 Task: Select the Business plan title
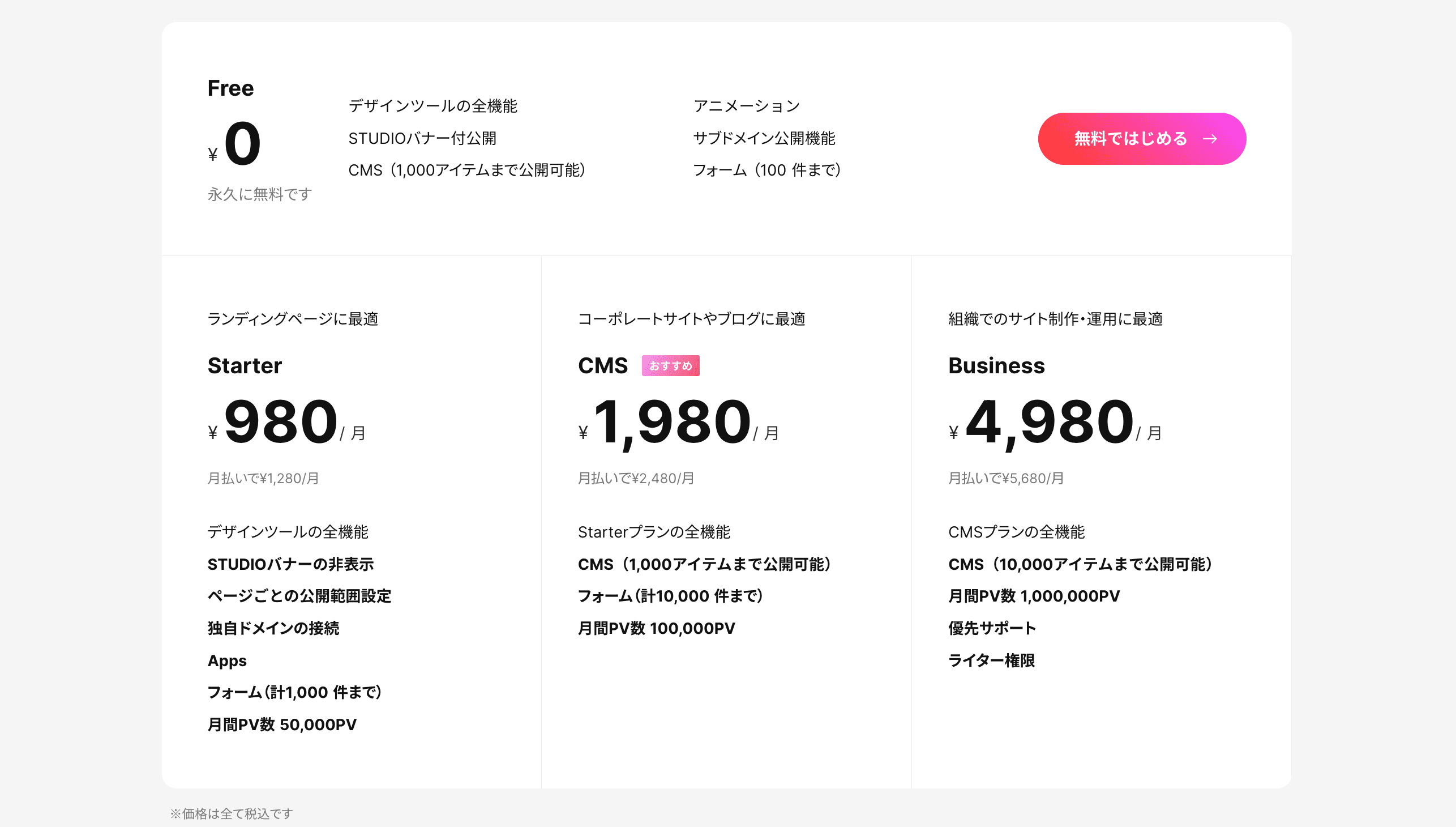point(996,365)
